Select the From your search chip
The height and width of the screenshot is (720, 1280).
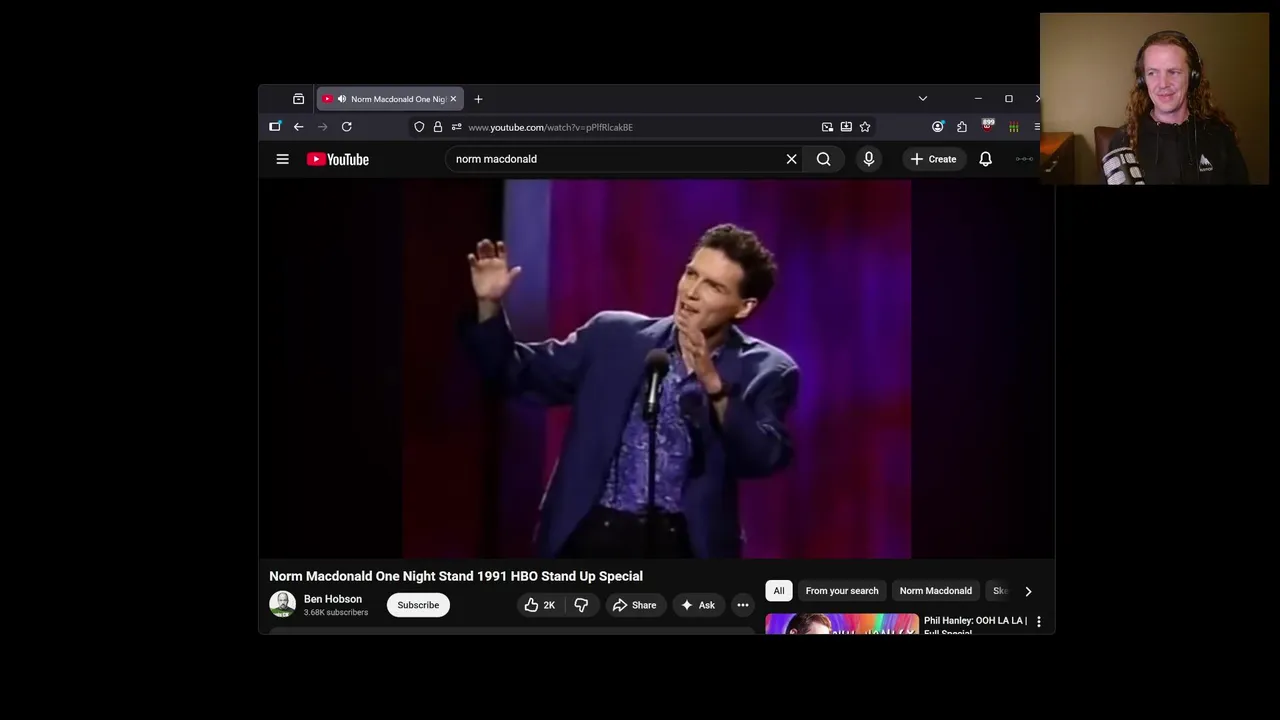pos(842,591)
